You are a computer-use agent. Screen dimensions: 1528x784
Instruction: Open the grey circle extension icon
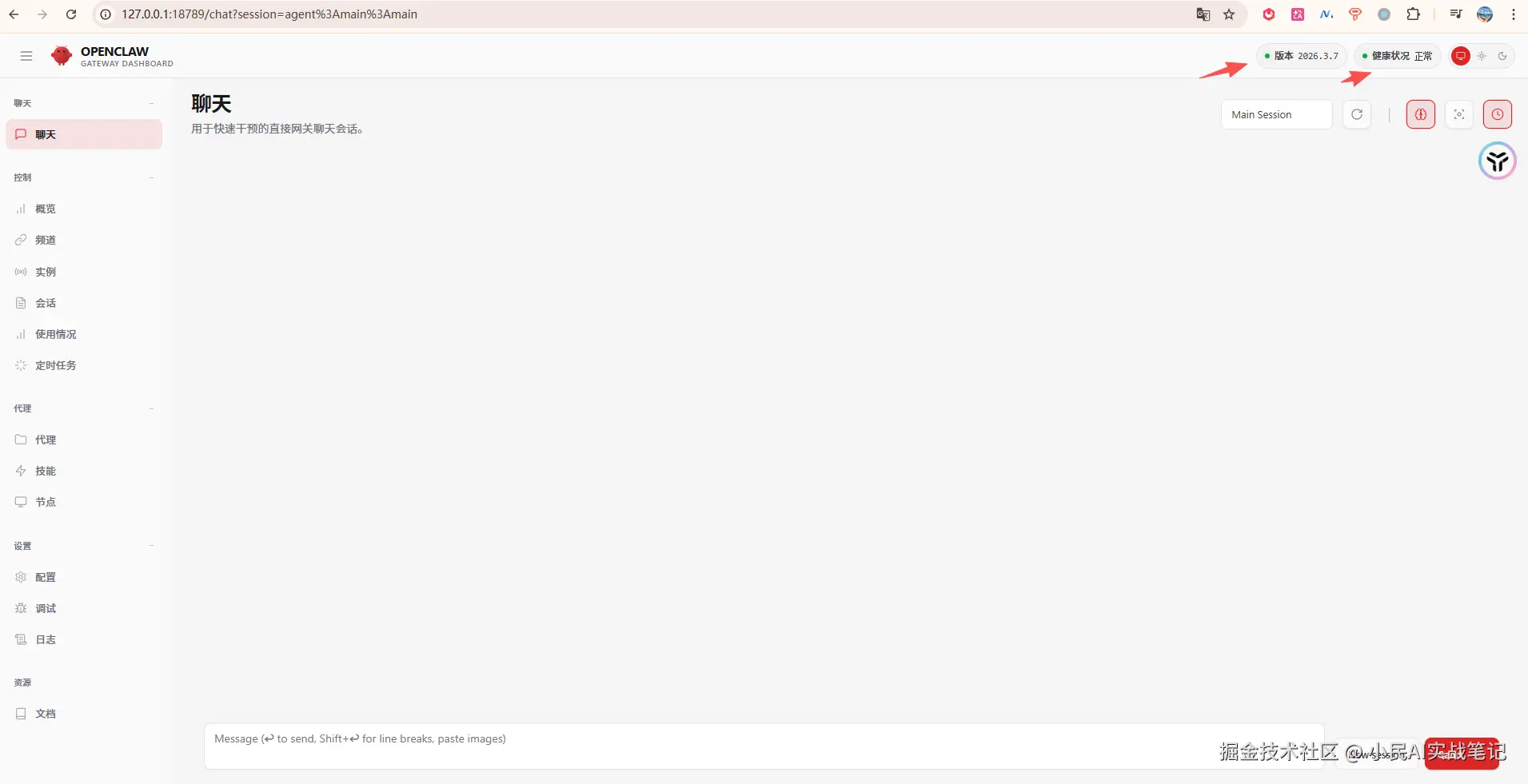[x=1384, y=14]
